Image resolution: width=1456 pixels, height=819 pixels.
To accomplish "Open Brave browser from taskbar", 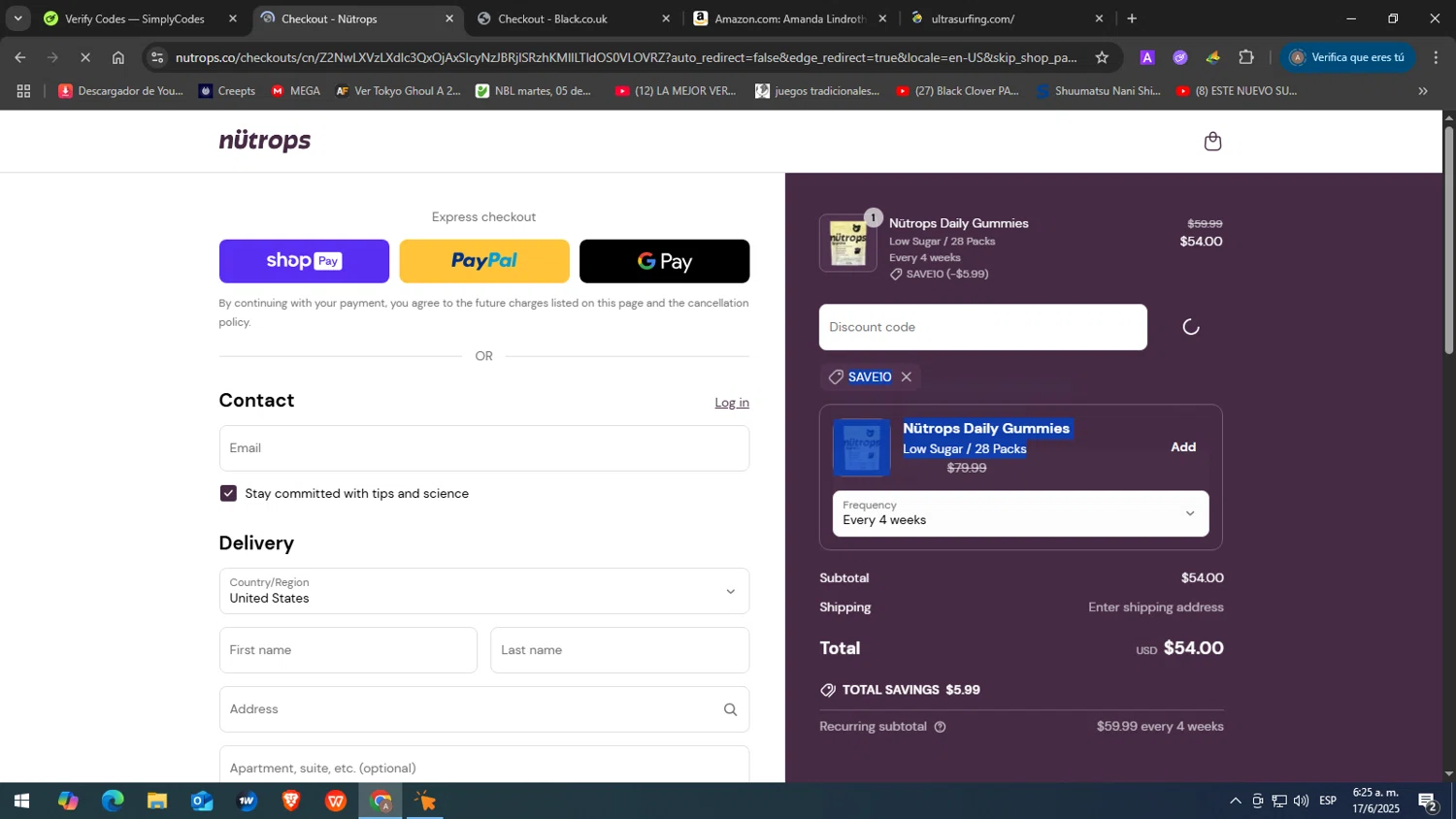I will (291, 802).
